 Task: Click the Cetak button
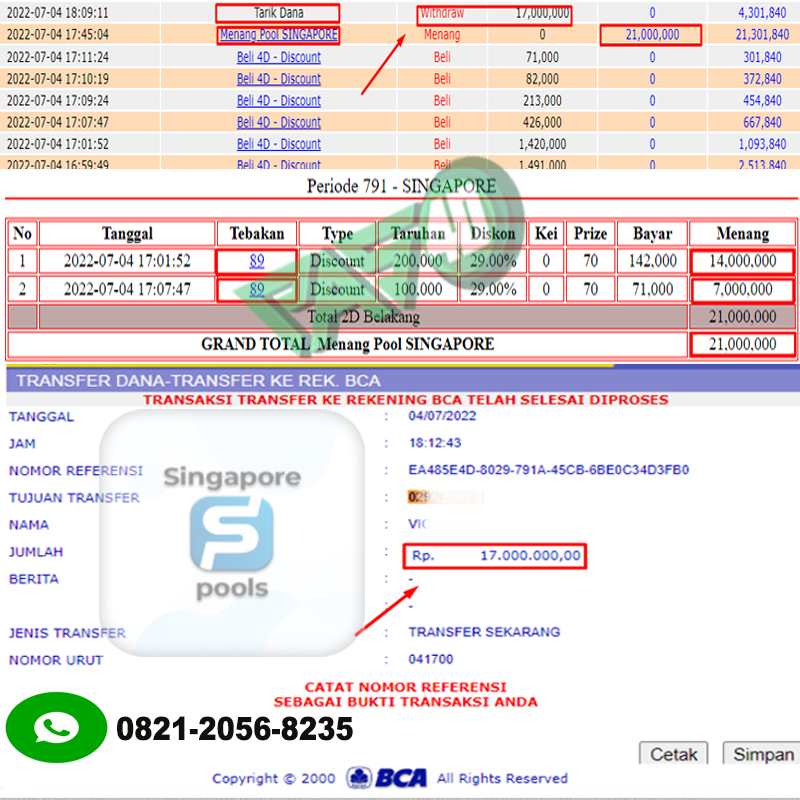(673, 754)
